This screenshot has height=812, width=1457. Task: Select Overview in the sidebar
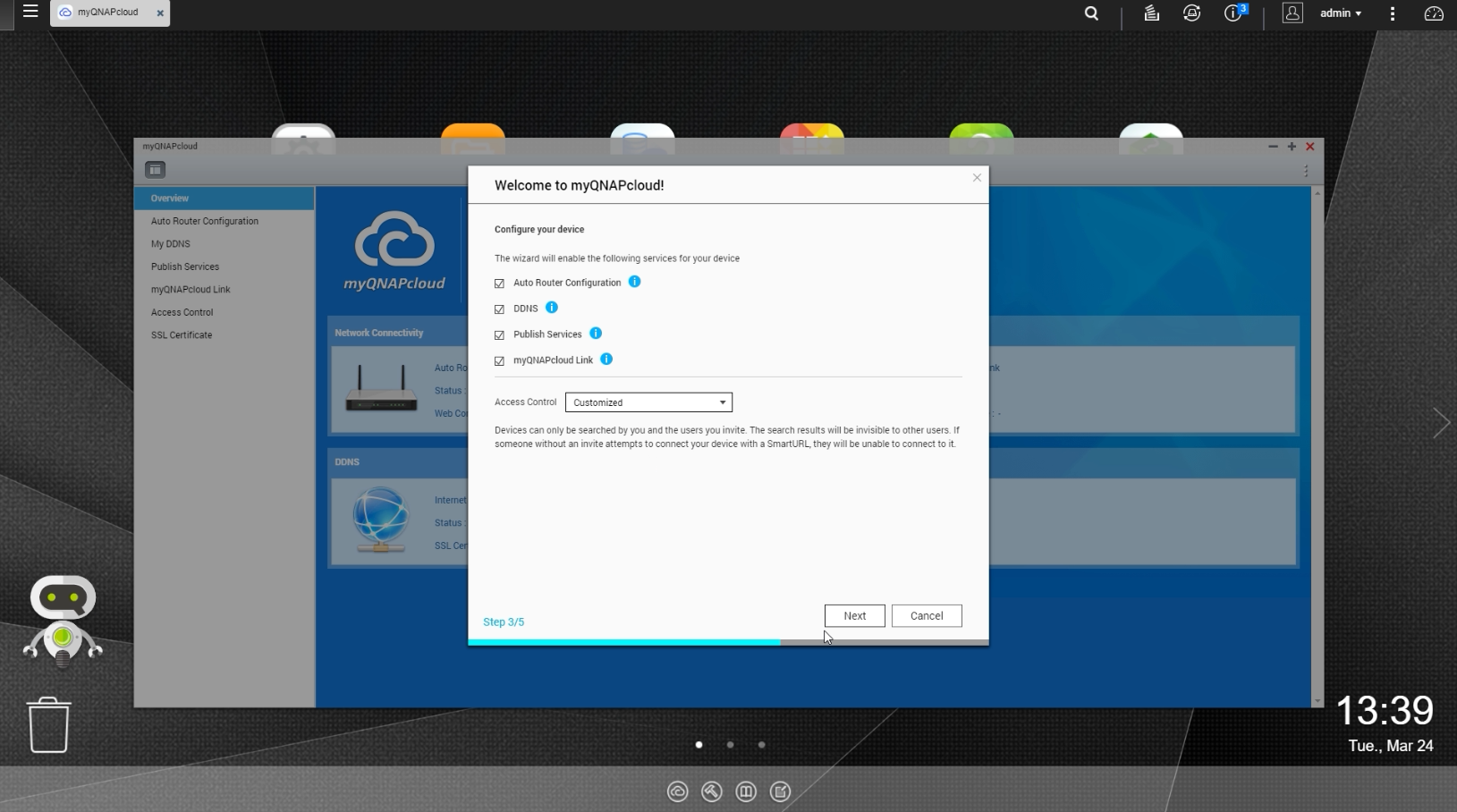tap(224, 199)
